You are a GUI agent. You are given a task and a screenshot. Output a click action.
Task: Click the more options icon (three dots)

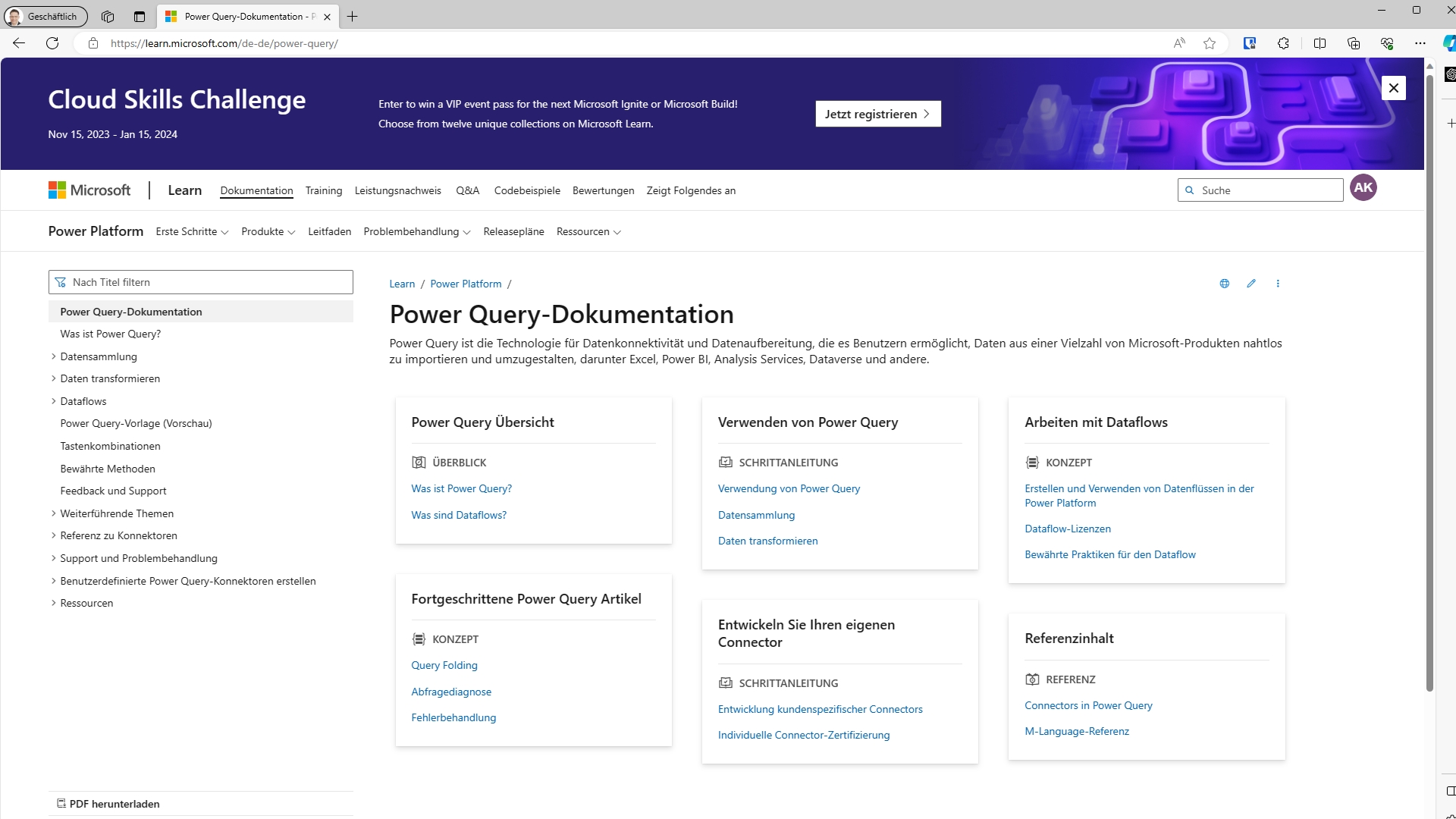coord(1278,283)
